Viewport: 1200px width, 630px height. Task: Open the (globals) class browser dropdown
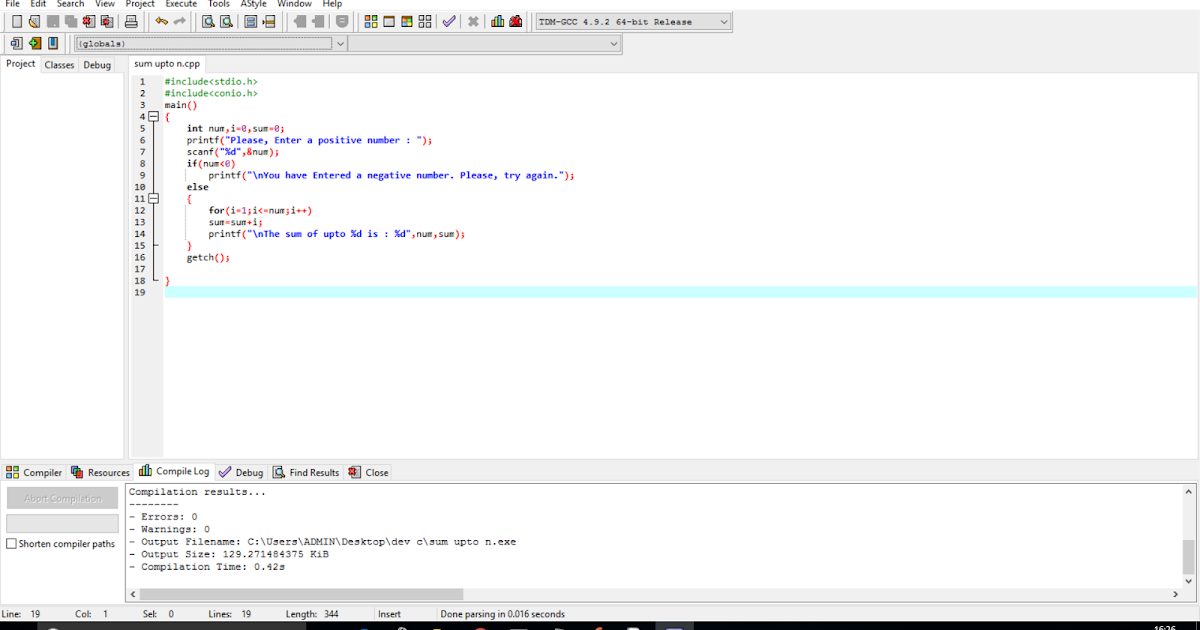click(340, 43)
